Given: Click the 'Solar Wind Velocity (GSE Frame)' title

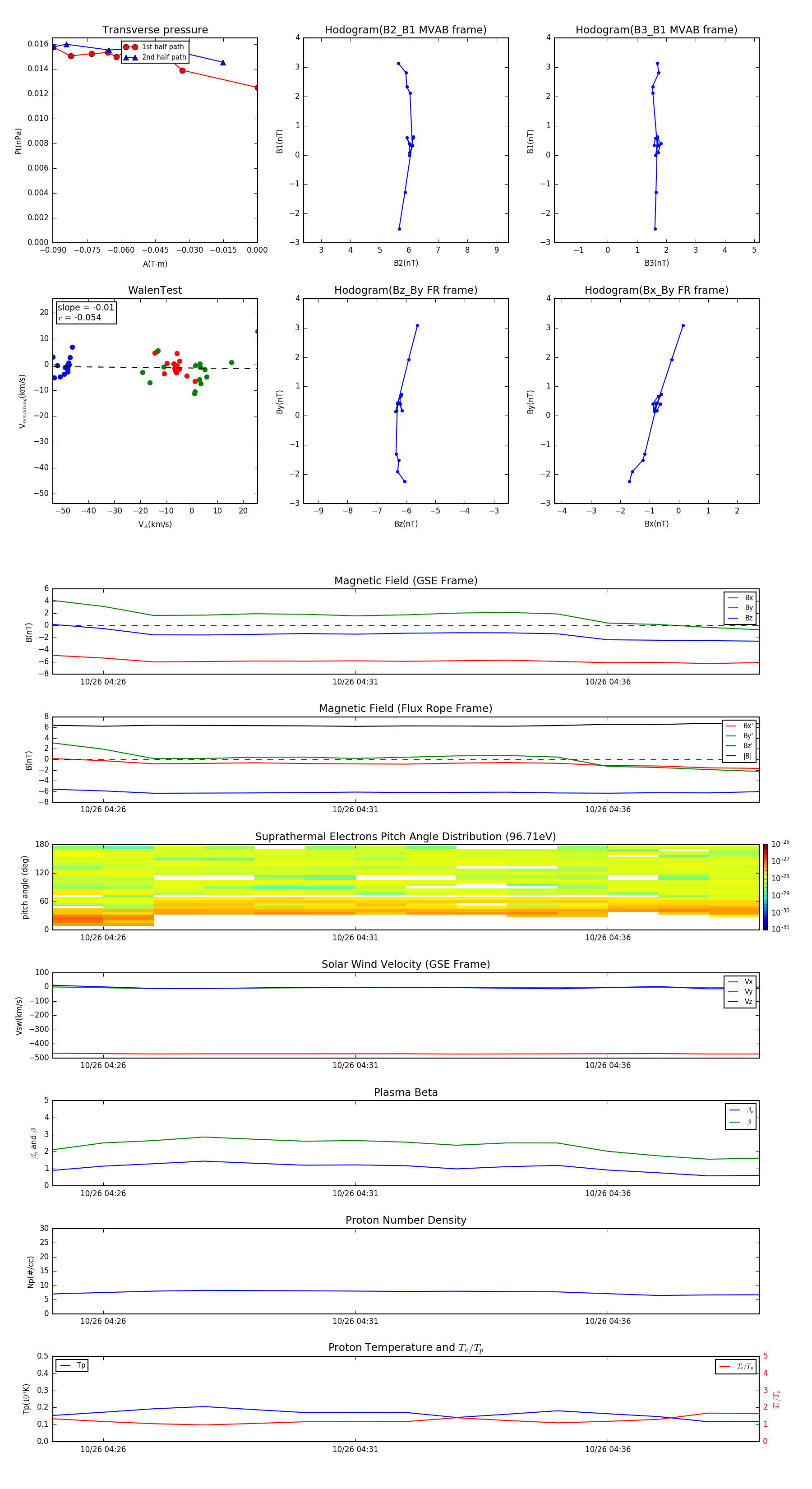Looking at the screenshot, I should point(406,964).
